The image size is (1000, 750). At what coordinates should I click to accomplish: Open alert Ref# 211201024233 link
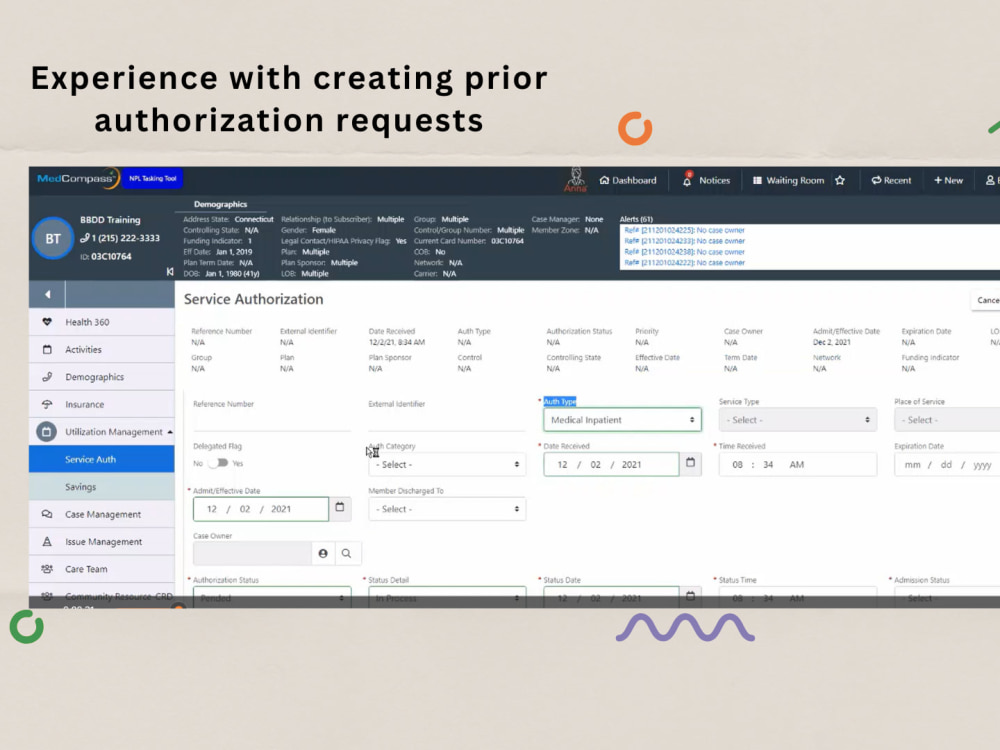[x=684, y=241]
